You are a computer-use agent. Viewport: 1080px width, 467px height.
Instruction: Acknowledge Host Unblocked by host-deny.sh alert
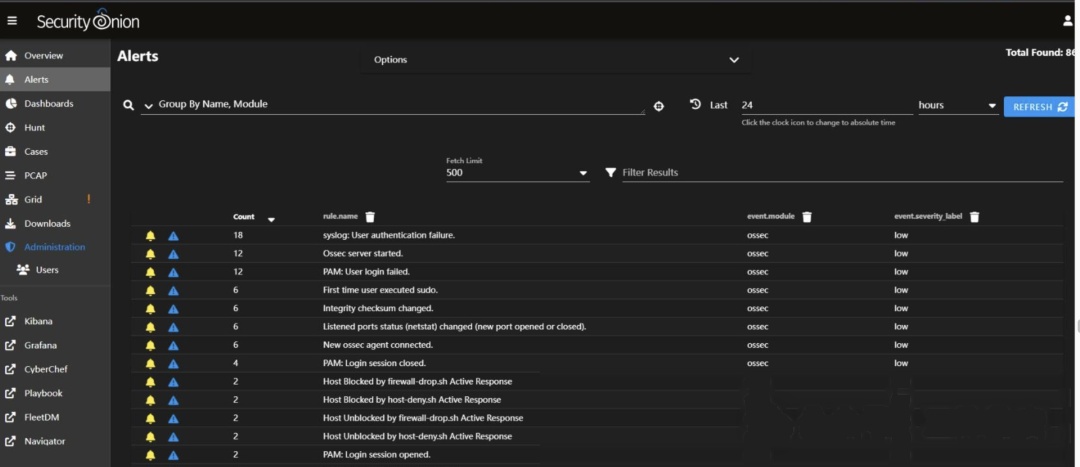pyautogui.click(x=150, y=437)
